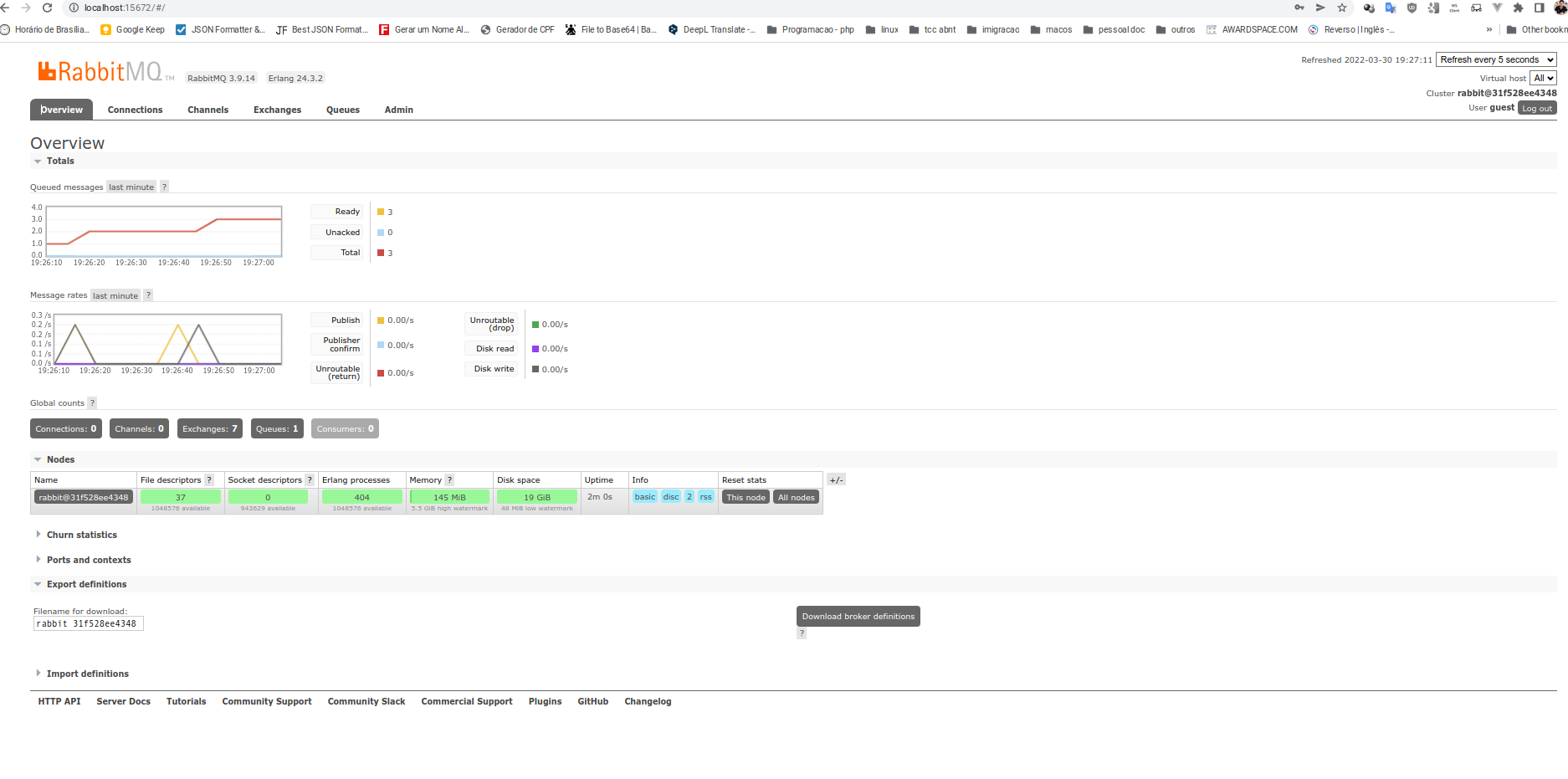This screenshot has height=779, width=1568.
Task: Change Queued messages last minute range
Action: (131, 187)
